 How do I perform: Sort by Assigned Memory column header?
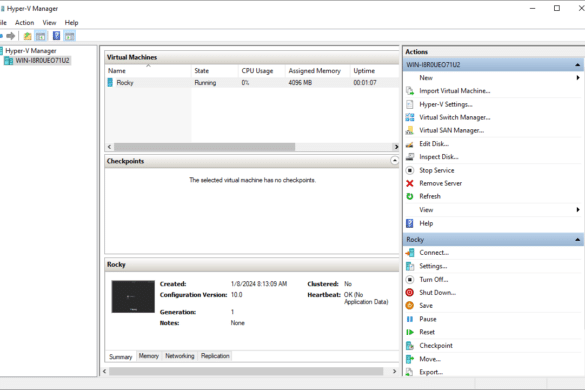(317, 71)
